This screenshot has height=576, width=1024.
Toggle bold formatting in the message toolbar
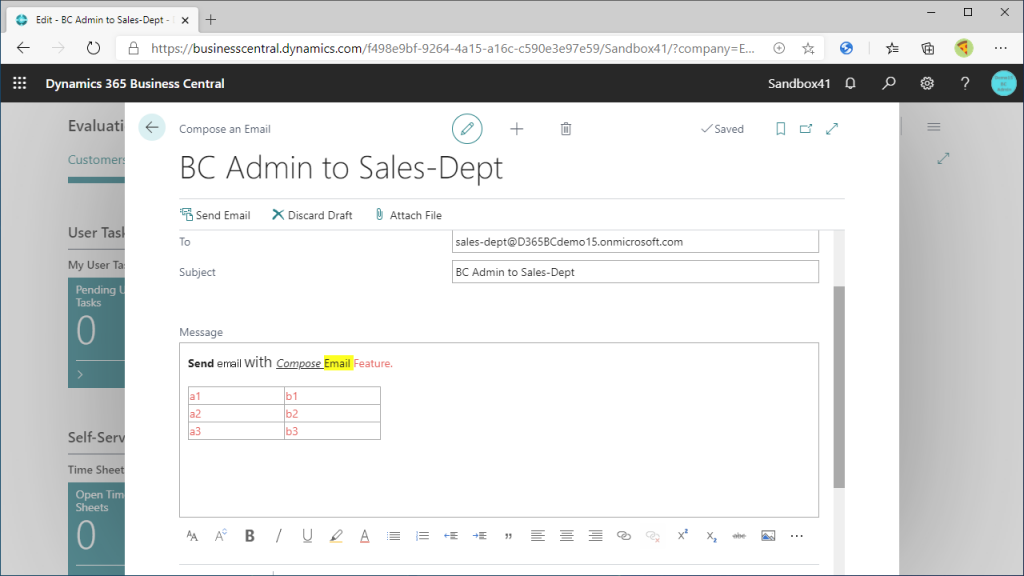pyautogui.click(x=249, y=536)
